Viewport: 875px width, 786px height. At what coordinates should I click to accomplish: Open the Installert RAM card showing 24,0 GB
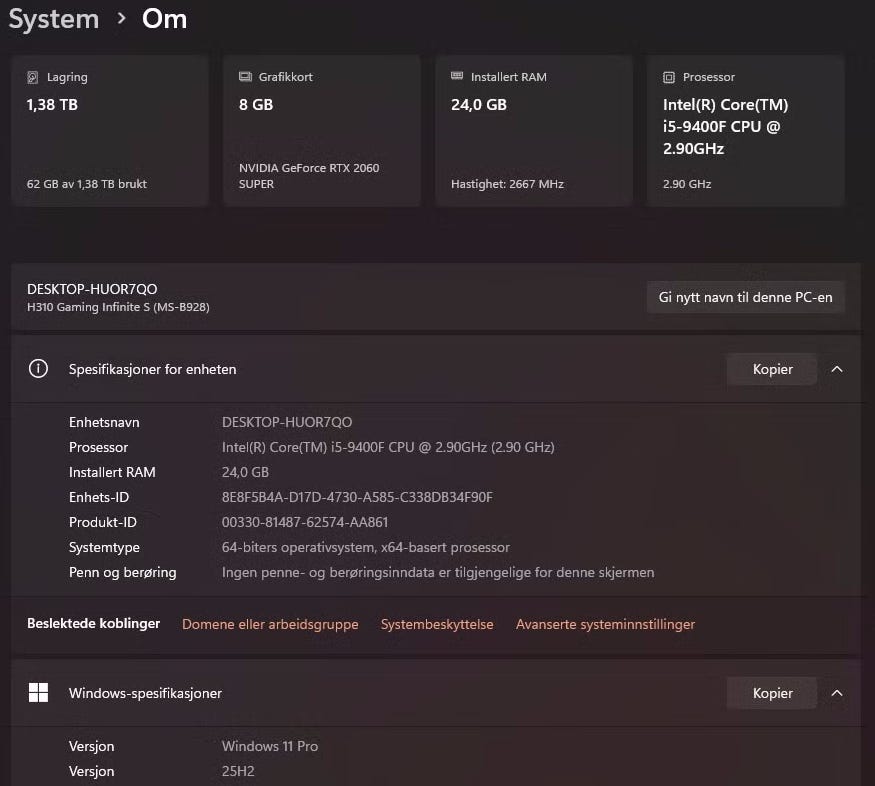click(x=534, y=131)
